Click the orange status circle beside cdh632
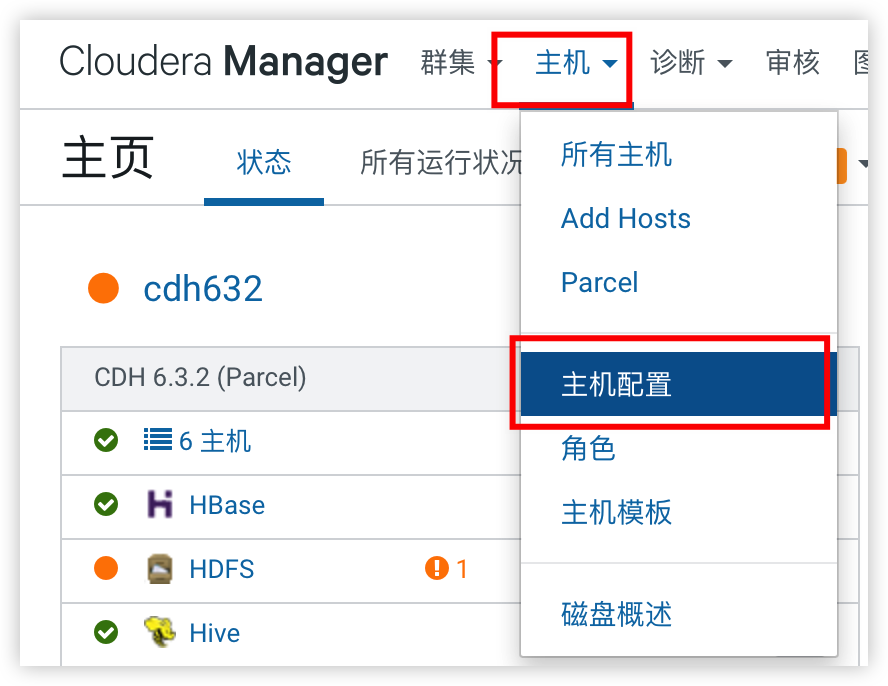Image resolution: width=888 pixels, height=686 pixels. (104, 288)
